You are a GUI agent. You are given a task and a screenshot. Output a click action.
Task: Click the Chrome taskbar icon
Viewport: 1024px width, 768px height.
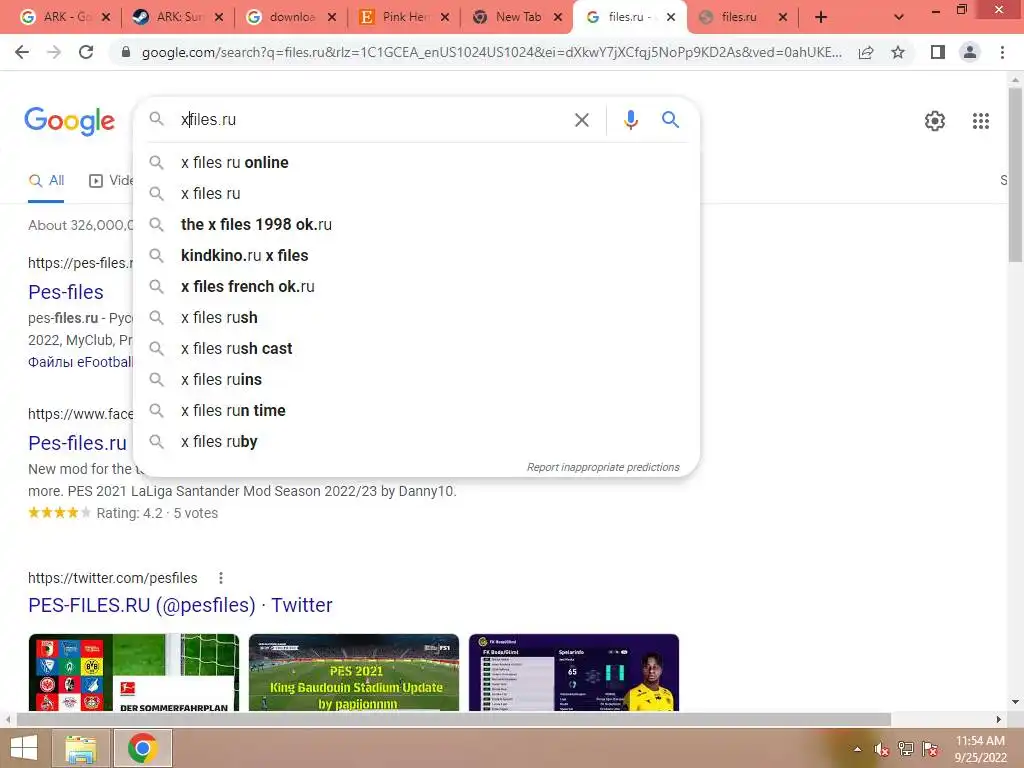point(142,748)
